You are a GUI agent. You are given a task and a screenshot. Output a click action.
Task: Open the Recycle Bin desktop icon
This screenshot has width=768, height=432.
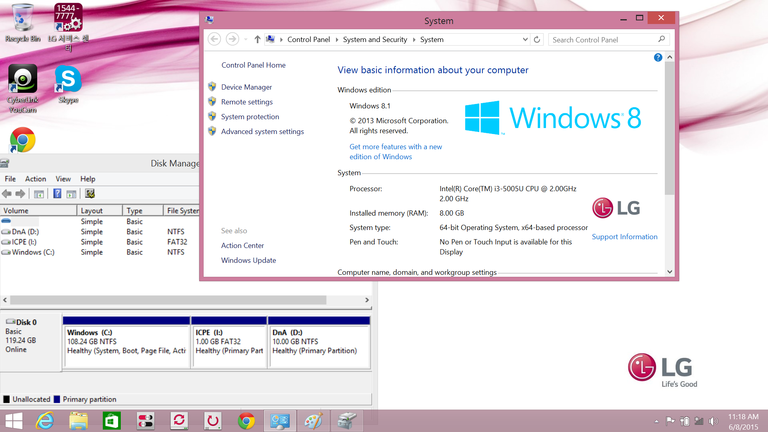point(23,23)
